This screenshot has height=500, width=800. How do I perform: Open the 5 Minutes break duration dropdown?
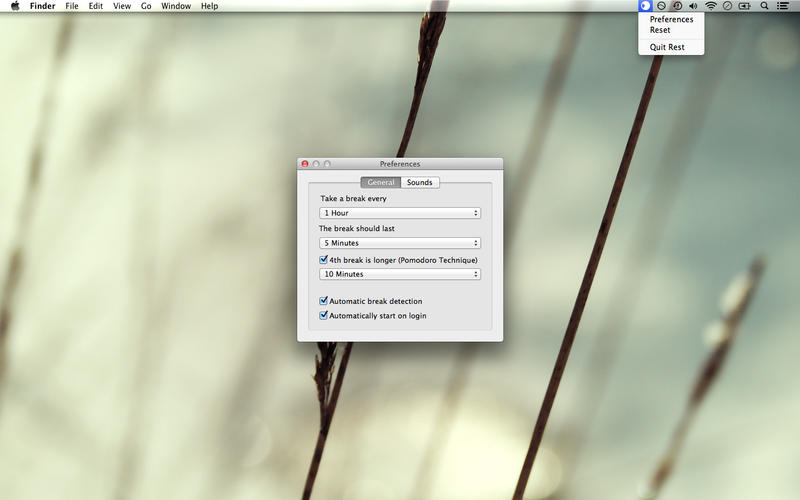400,243
